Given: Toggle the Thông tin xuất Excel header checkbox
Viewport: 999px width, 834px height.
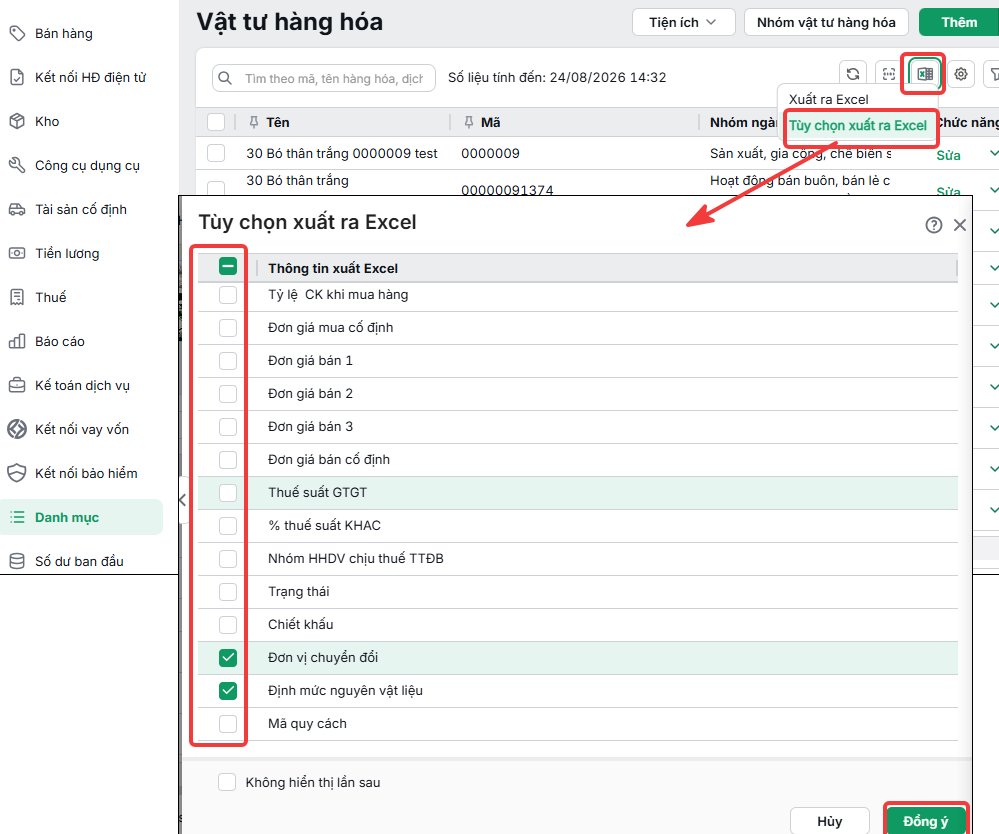Looking at the screenshot, I should [227, 266].
